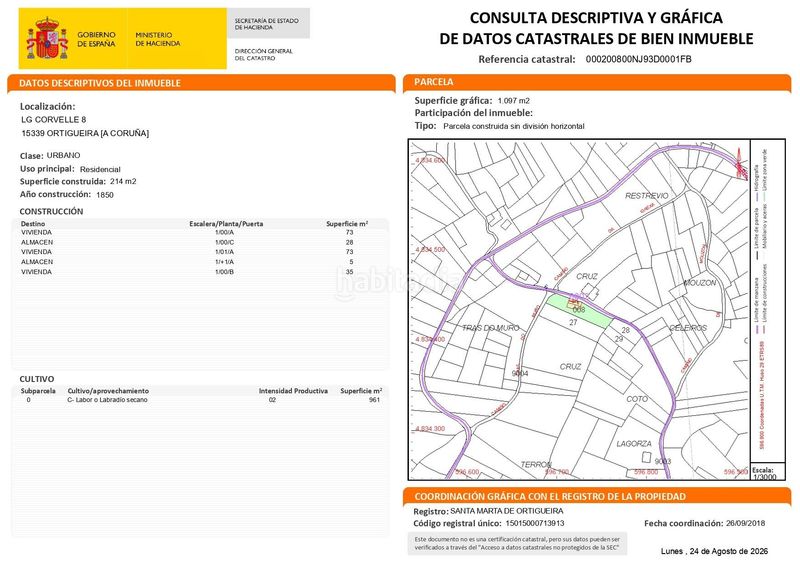
Task: Click the TERRON label on the map
Action: pyautogui.click(x=536, y=465)
